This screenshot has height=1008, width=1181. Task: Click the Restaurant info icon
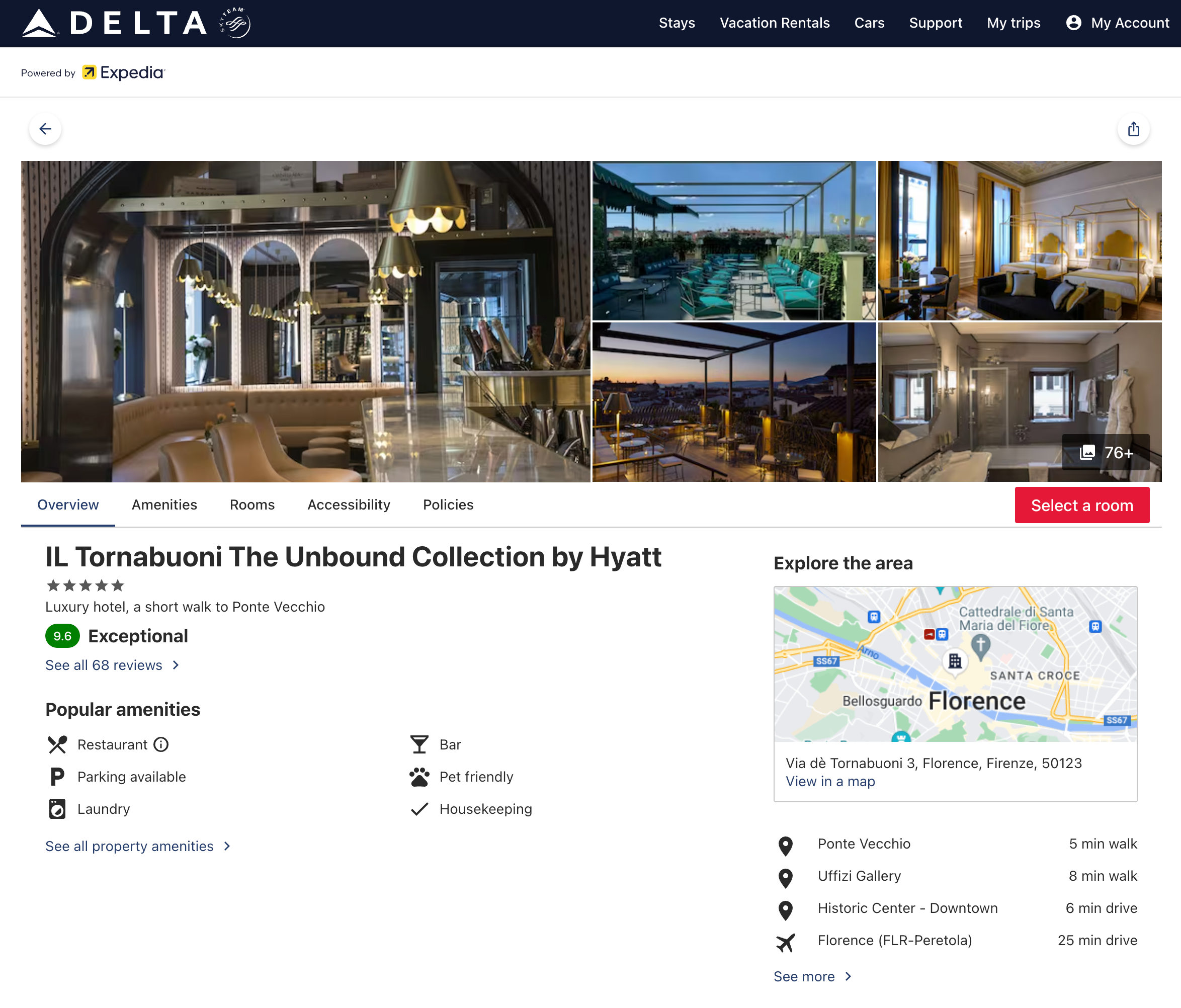coord(161,744)
